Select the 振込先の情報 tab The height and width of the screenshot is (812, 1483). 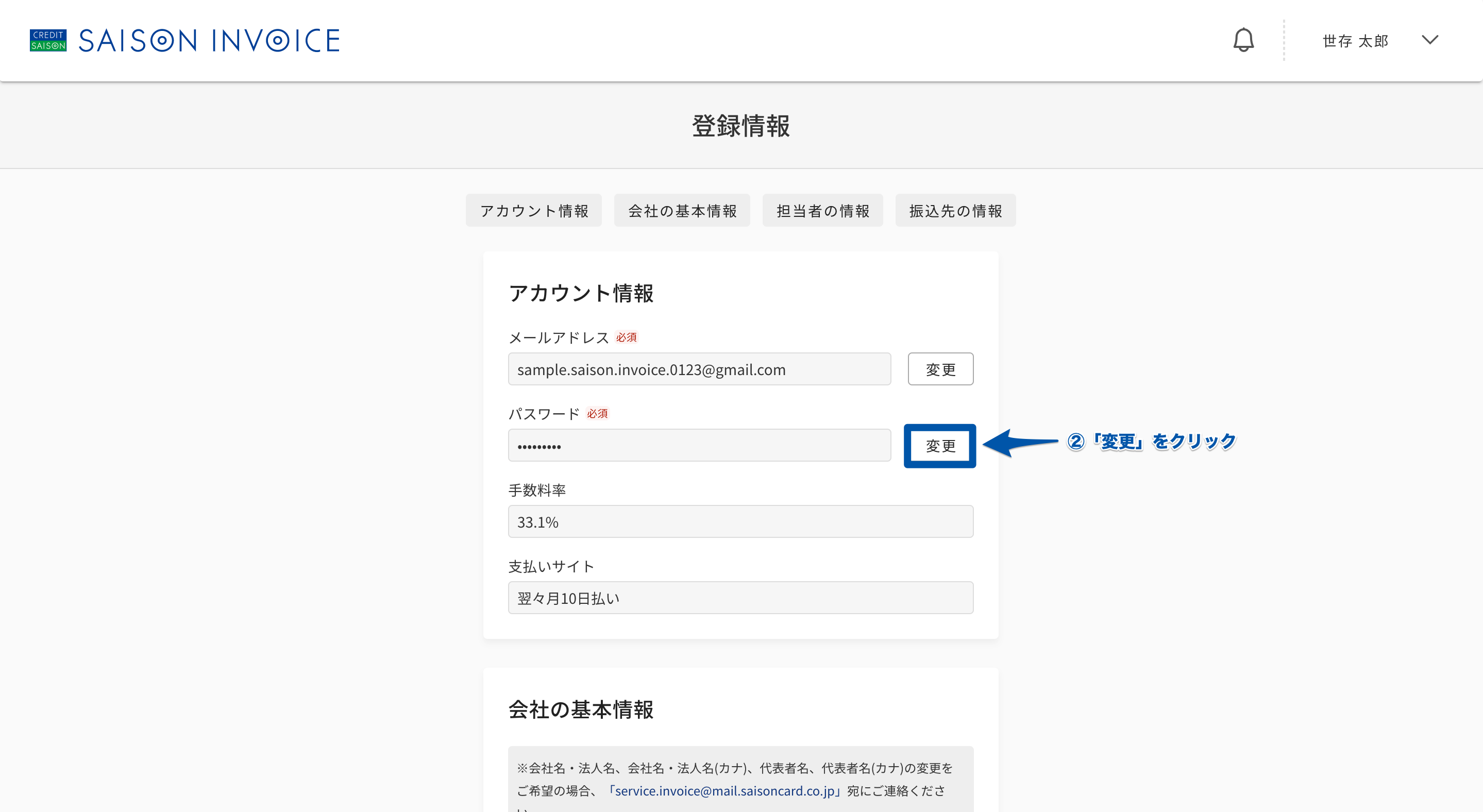click(956, 211)
